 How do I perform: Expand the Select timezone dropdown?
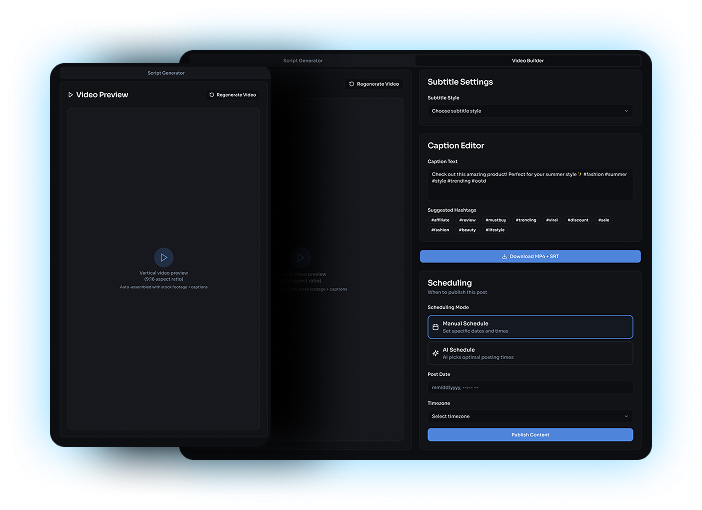(530, 416)
